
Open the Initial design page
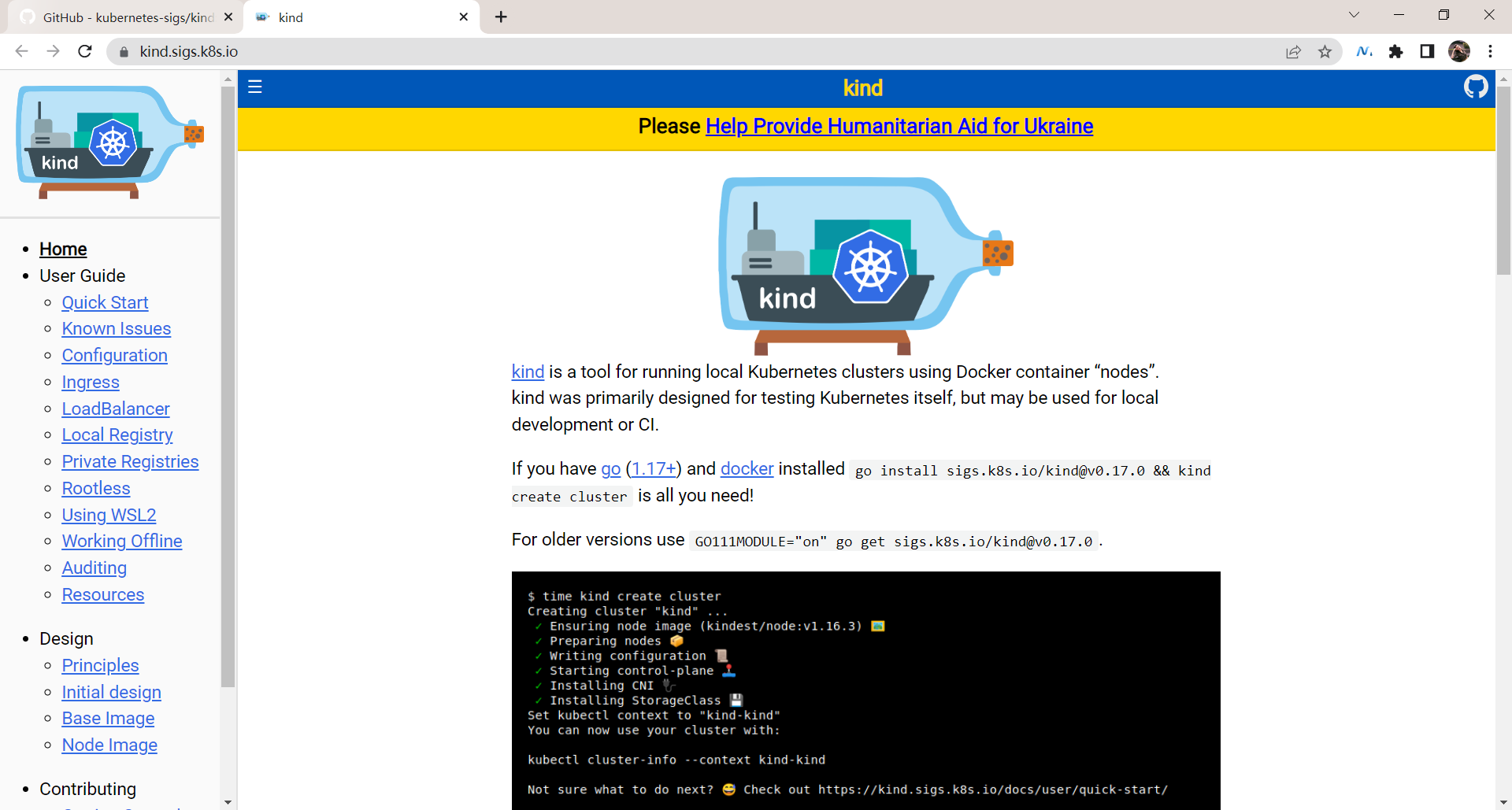click(112, 693)
